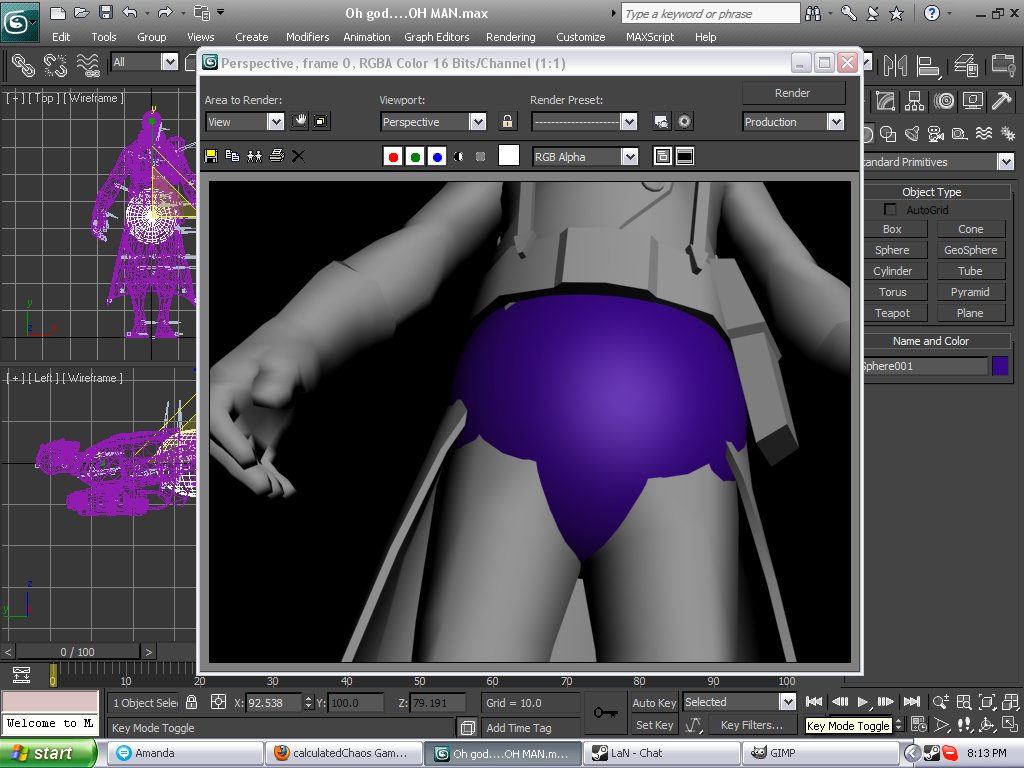
Task: Open the Area to Render dropdown
Action: [x=275, y=122]
